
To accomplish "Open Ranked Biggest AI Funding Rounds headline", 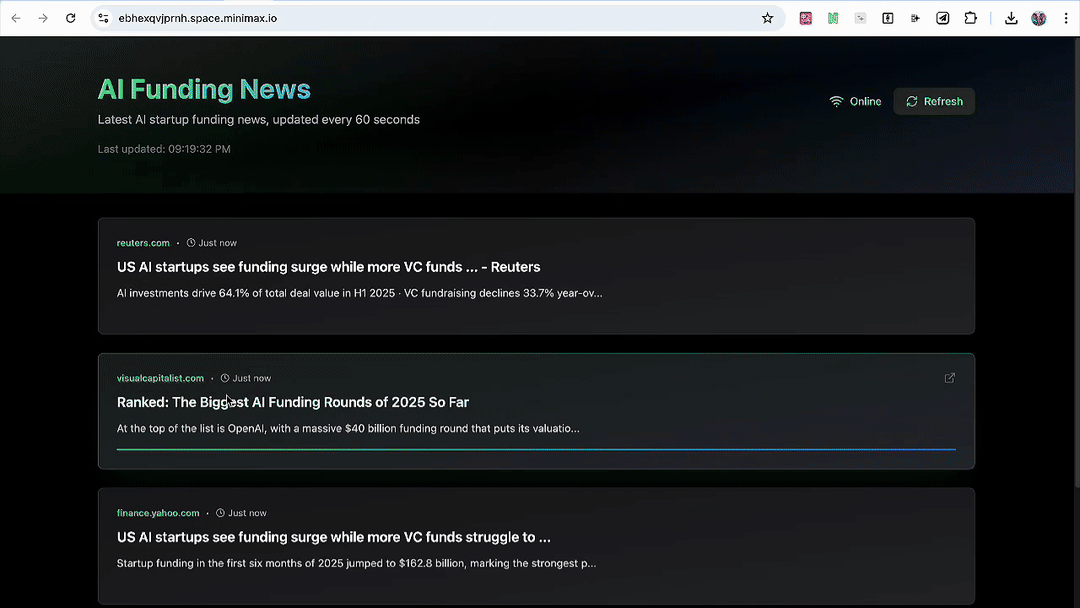I will tap(293, 402).
